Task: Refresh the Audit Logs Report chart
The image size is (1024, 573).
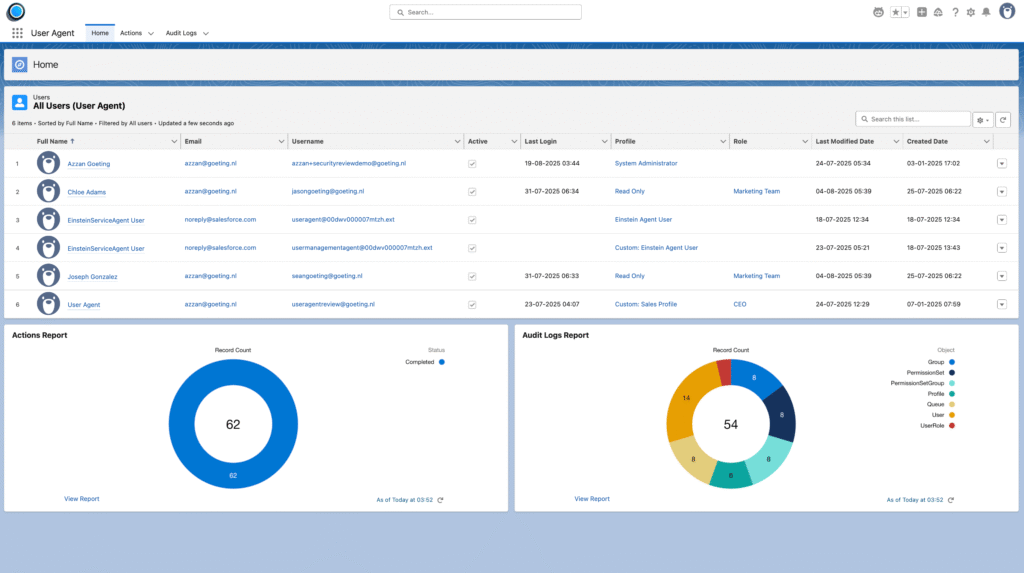Action: 951,499
